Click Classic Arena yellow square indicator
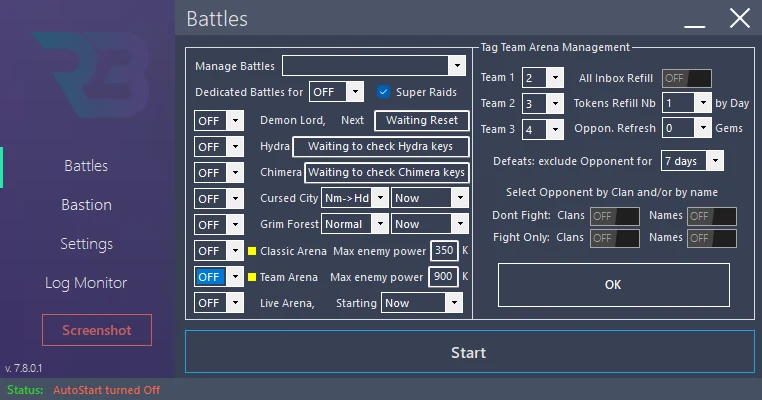Image resolution: width=762 pixels, height=400 pixels. pos(252,251)
